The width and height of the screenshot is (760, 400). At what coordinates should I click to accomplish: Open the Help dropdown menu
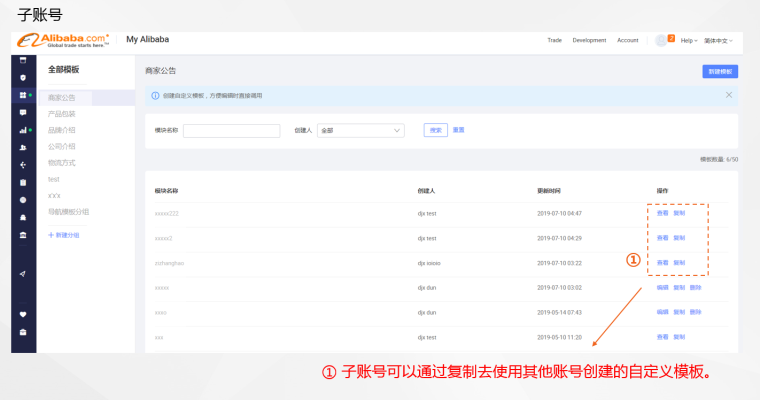(x=689, y=41)
